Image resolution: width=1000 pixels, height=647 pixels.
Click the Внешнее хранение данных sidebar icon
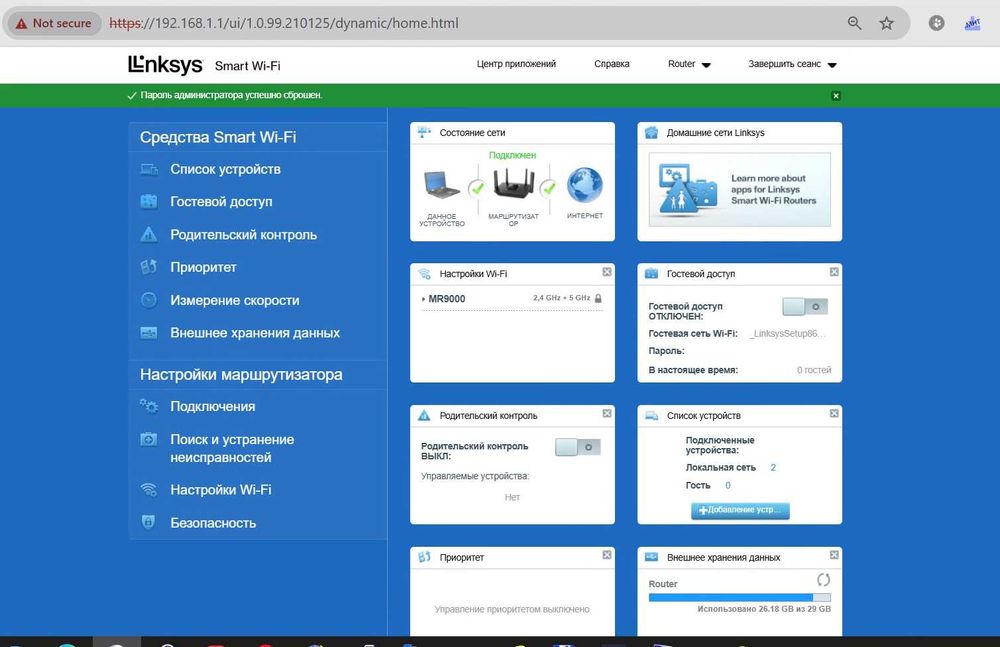click(x=149, y=332)
